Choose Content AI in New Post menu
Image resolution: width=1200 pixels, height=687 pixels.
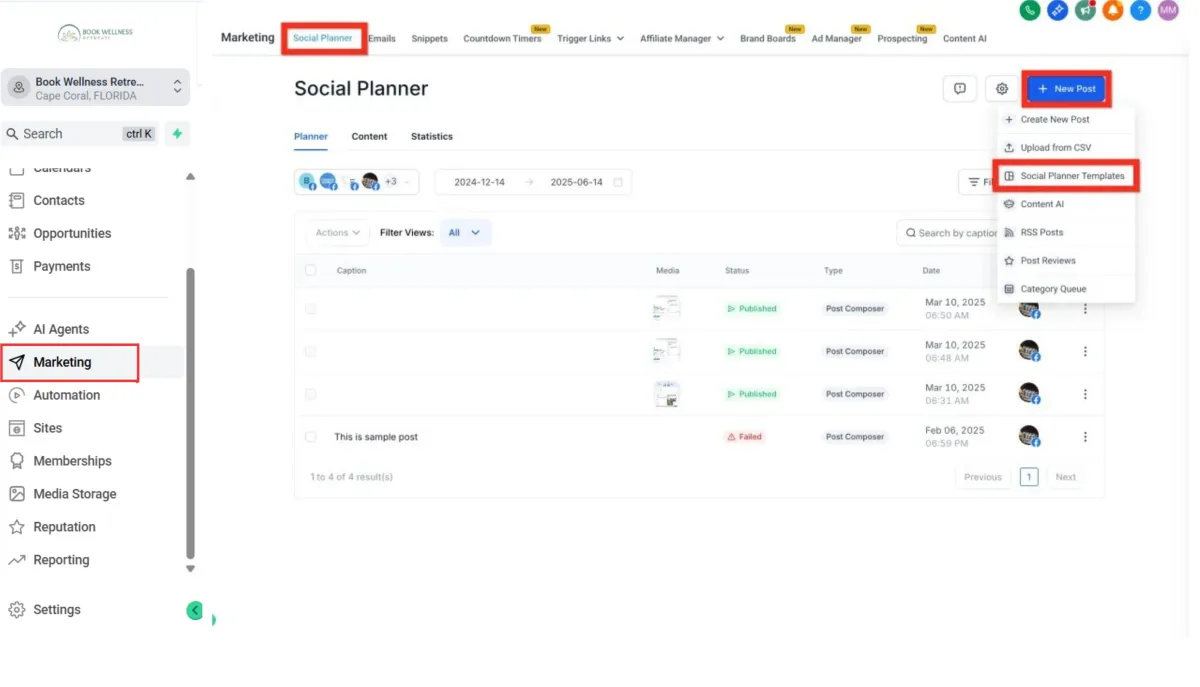point(1065,204)
